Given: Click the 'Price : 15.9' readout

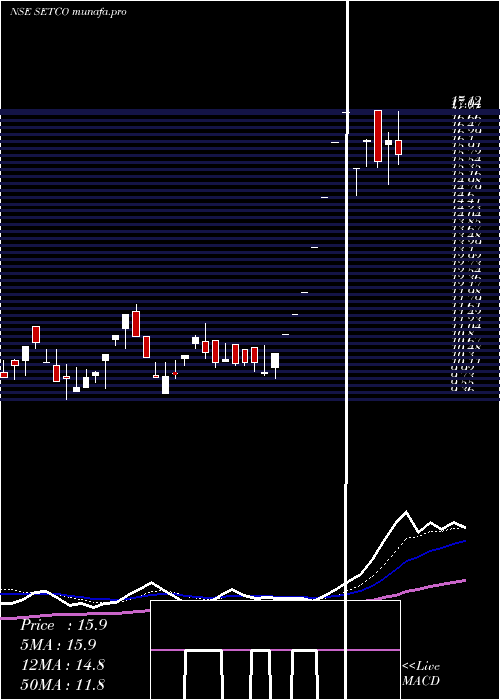Looking at the screenshot, I should coord(63,625).
